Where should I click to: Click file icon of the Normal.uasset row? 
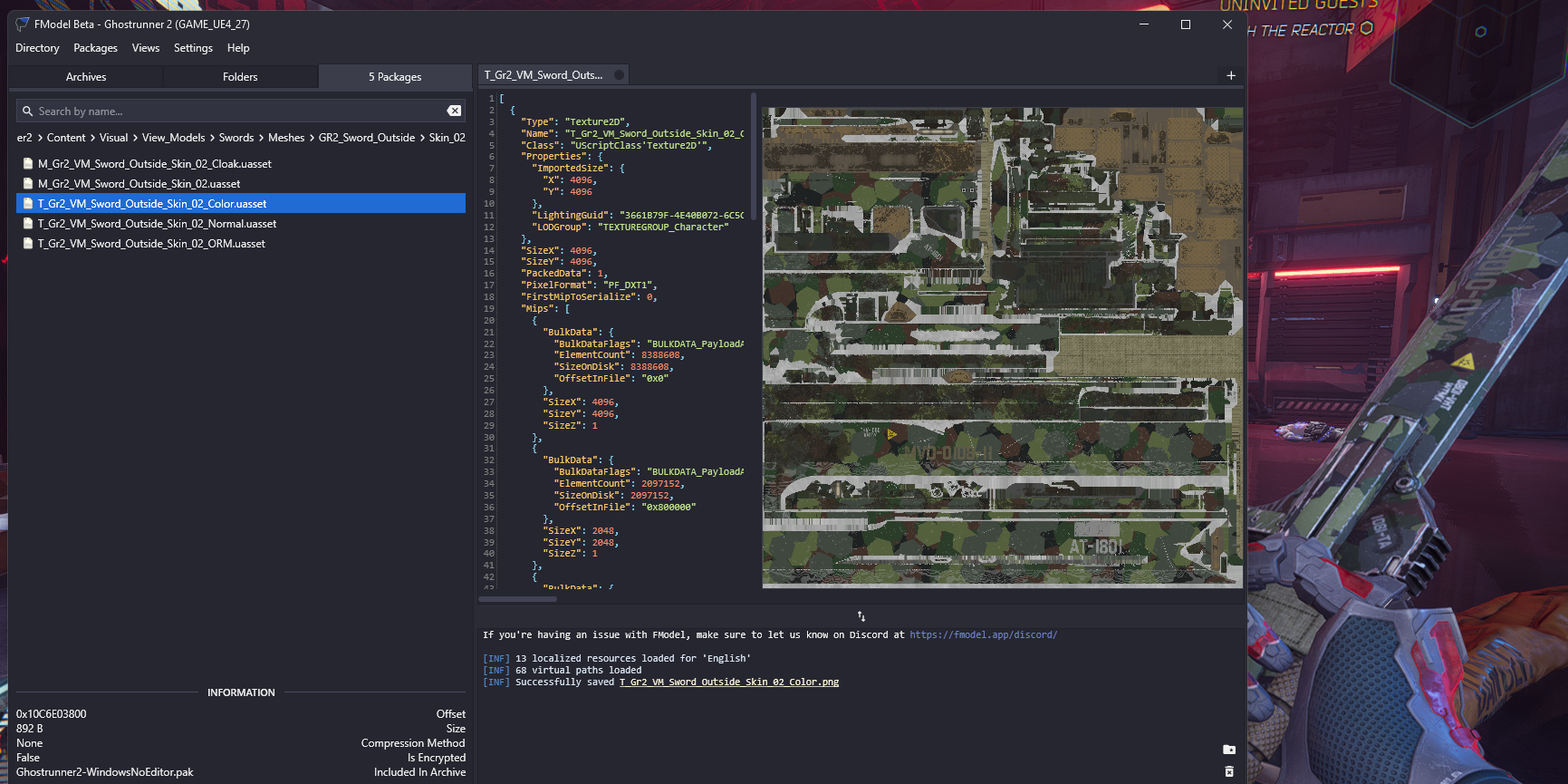(28, 224)
